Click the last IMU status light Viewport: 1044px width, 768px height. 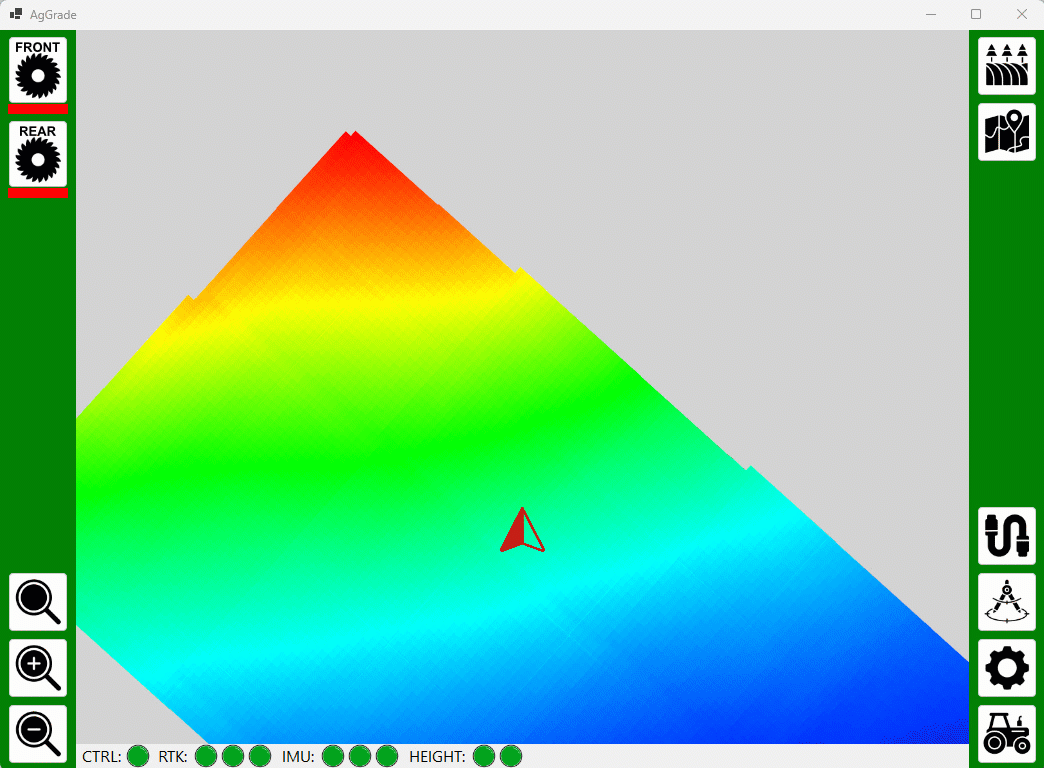click(x=387, y=756)
